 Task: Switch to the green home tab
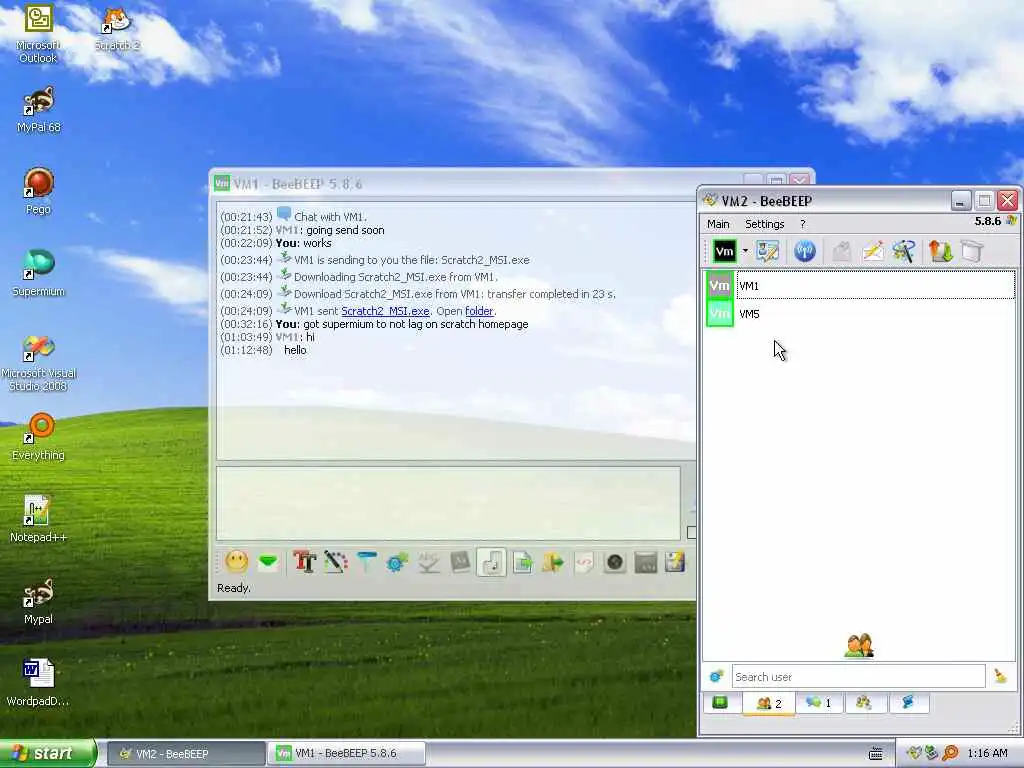tap(720, 703)
